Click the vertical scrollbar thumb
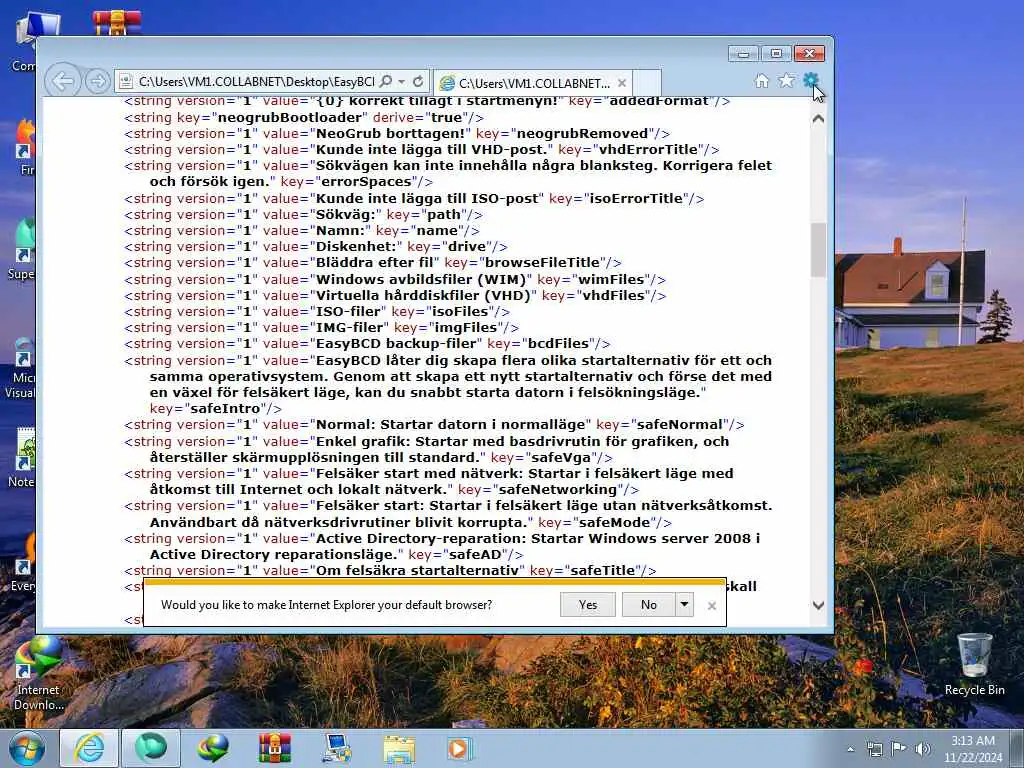 click(x=818, y=250)
